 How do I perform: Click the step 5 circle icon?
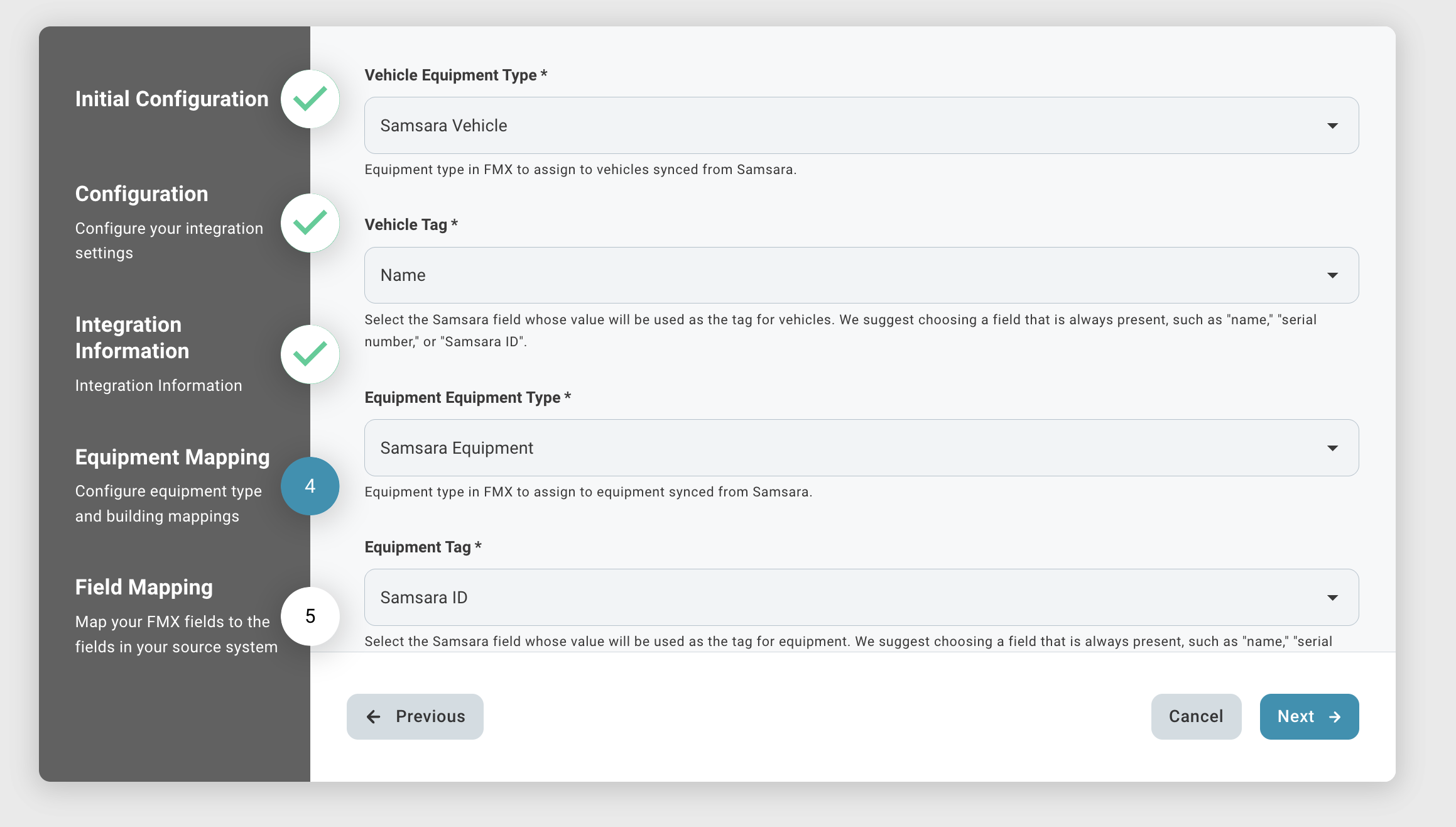point(310,616)
